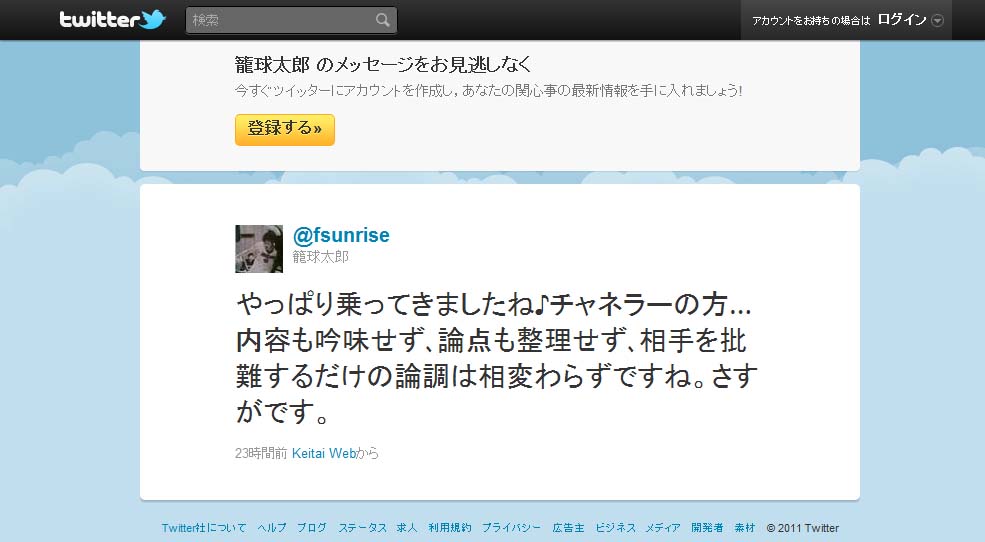
Task: Open the プライバシー footer link
Action: [511, 528]
